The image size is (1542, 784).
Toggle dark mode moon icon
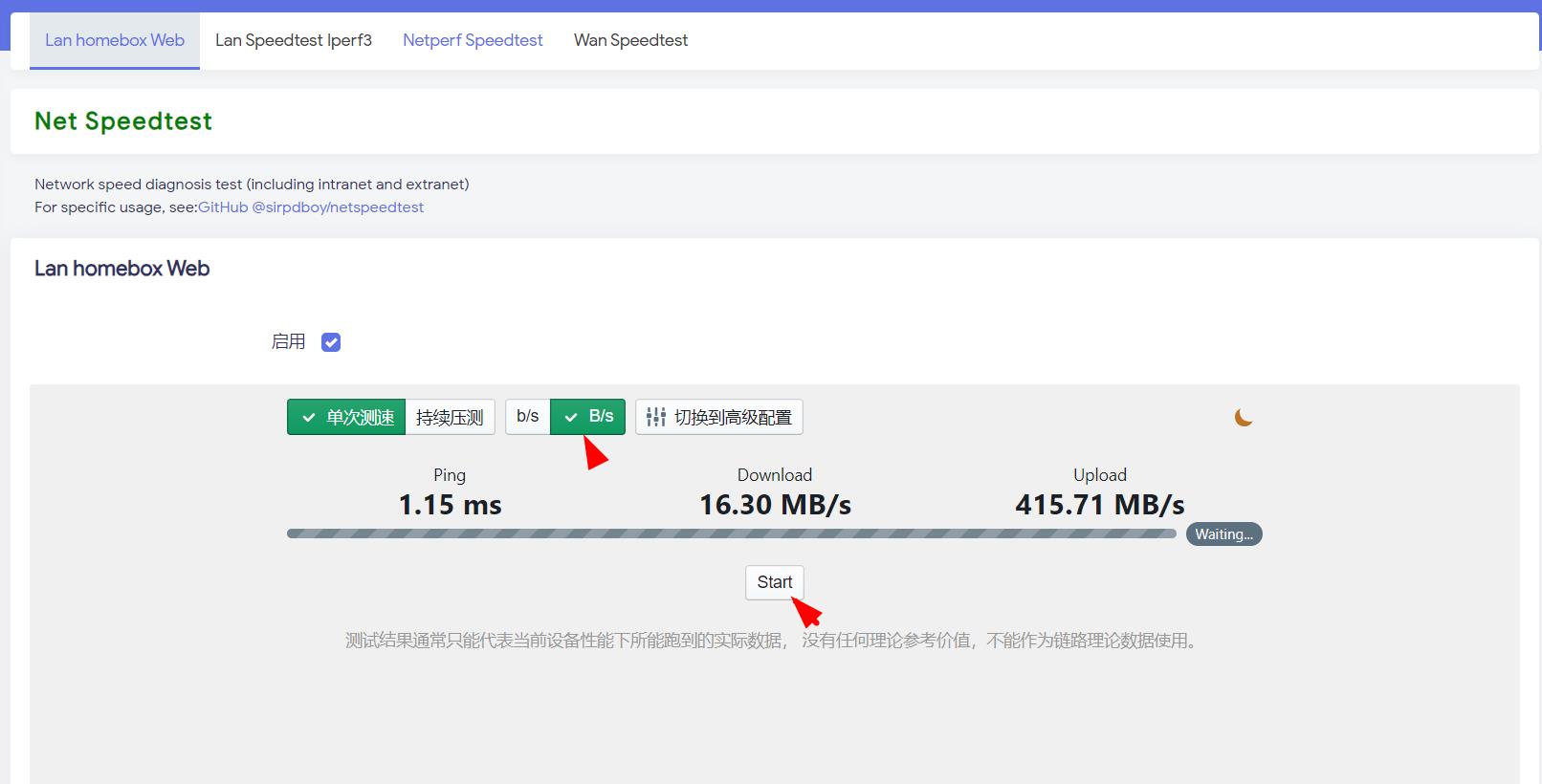1244,417
